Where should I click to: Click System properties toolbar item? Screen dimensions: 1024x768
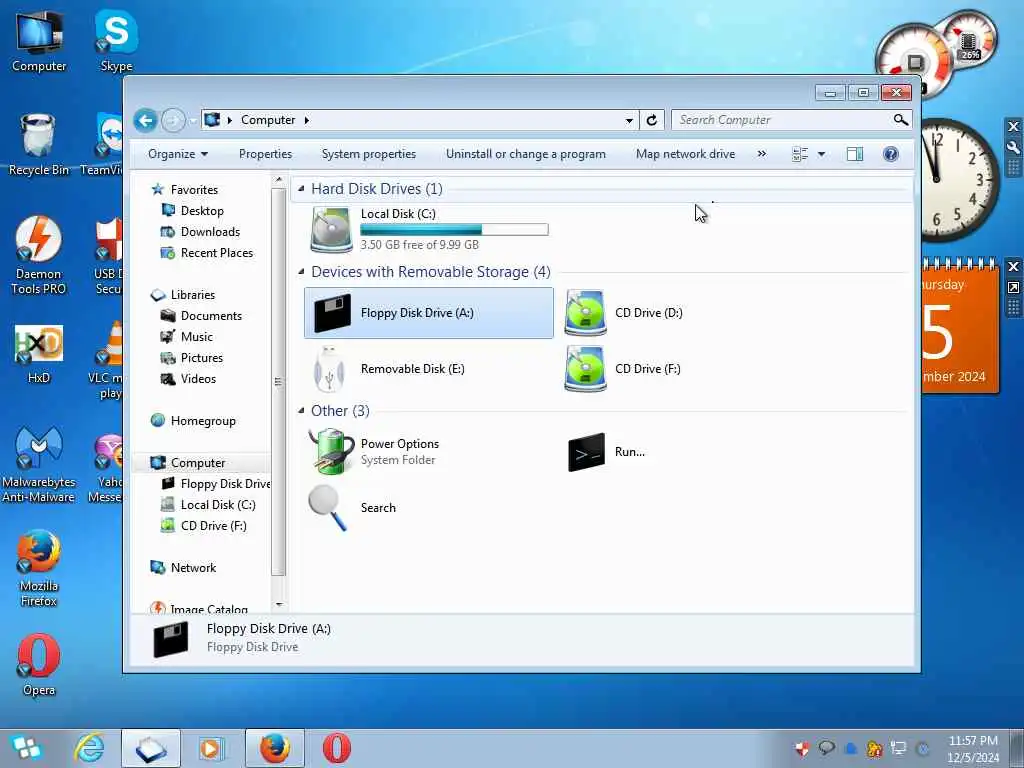tap(369, 154)
